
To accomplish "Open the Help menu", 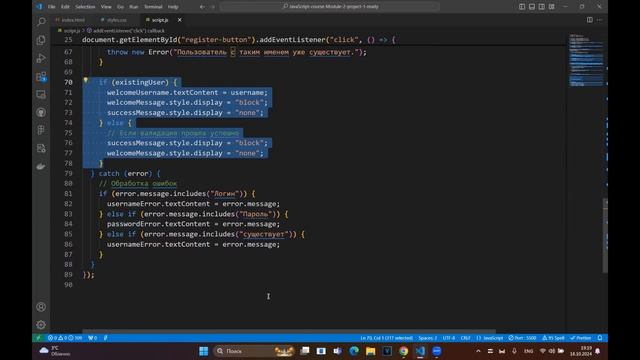I will (173, 7).
